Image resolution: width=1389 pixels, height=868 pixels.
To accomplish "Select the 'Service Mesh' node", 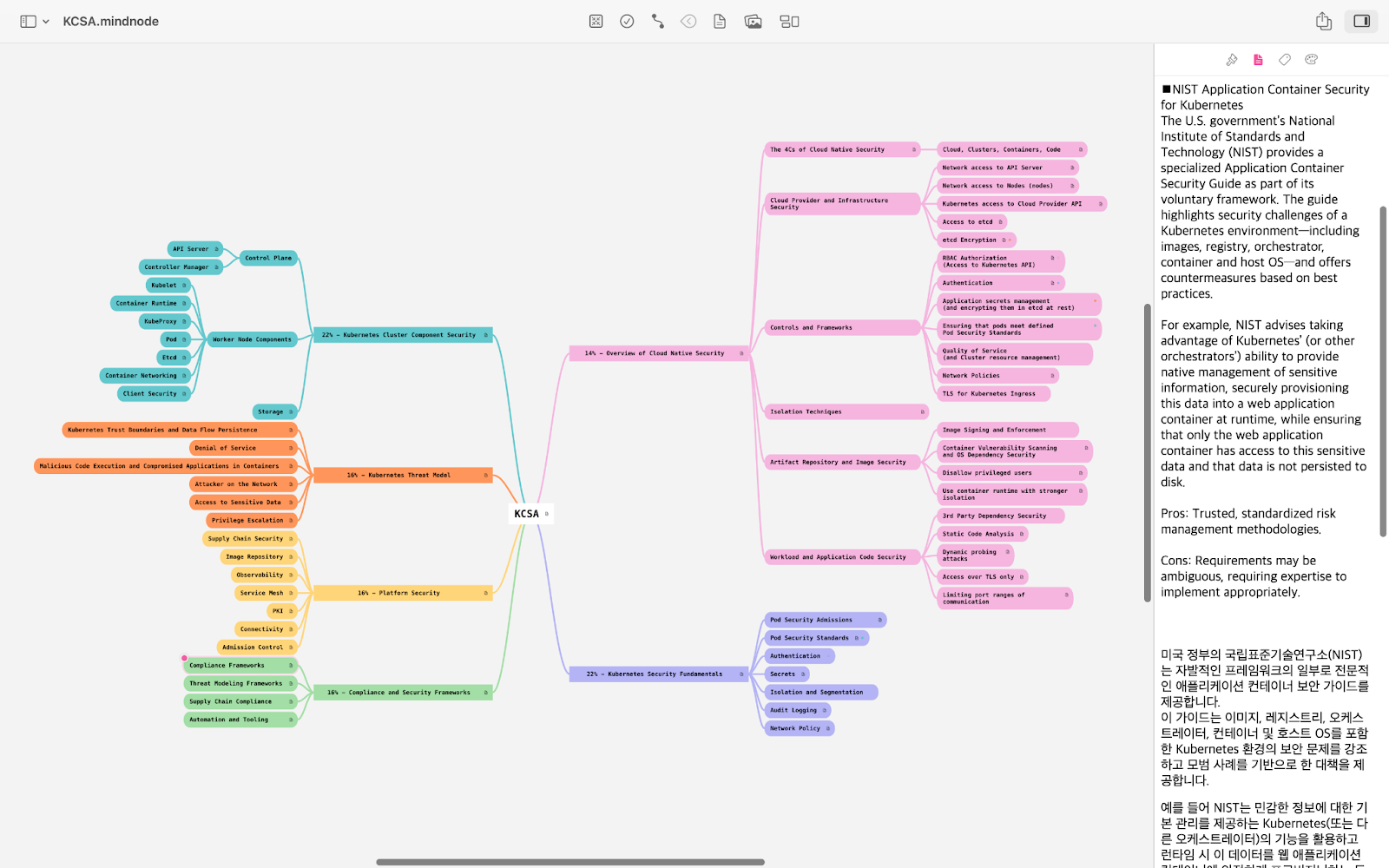I will [266, 593].
